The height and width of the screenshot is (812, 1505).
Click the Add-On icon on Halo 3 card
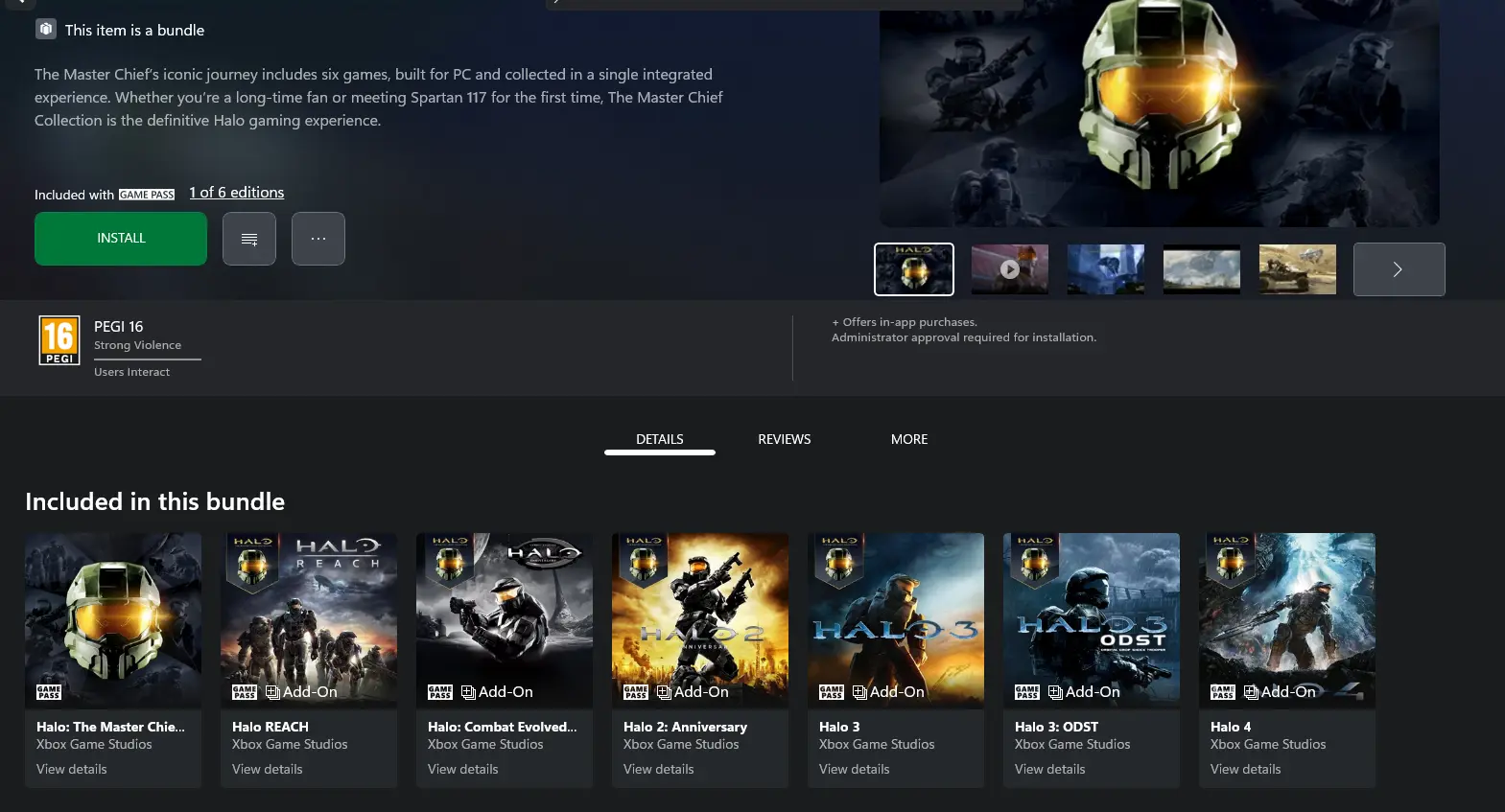(x=859, y=692)
